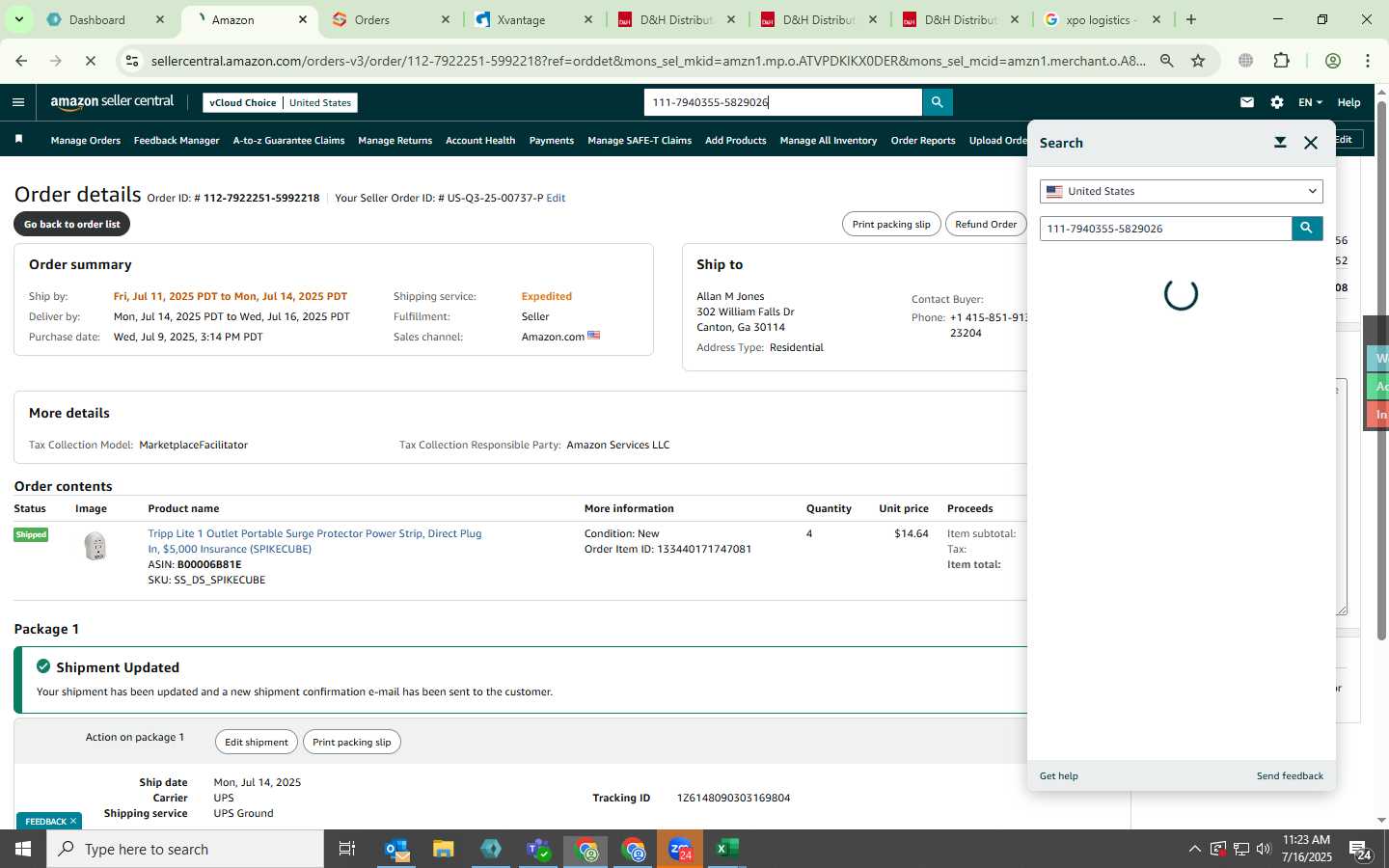The height and width of the screenshot is (868, 1389).
Task: Open Manage Returns menu item
Action: 395,140
